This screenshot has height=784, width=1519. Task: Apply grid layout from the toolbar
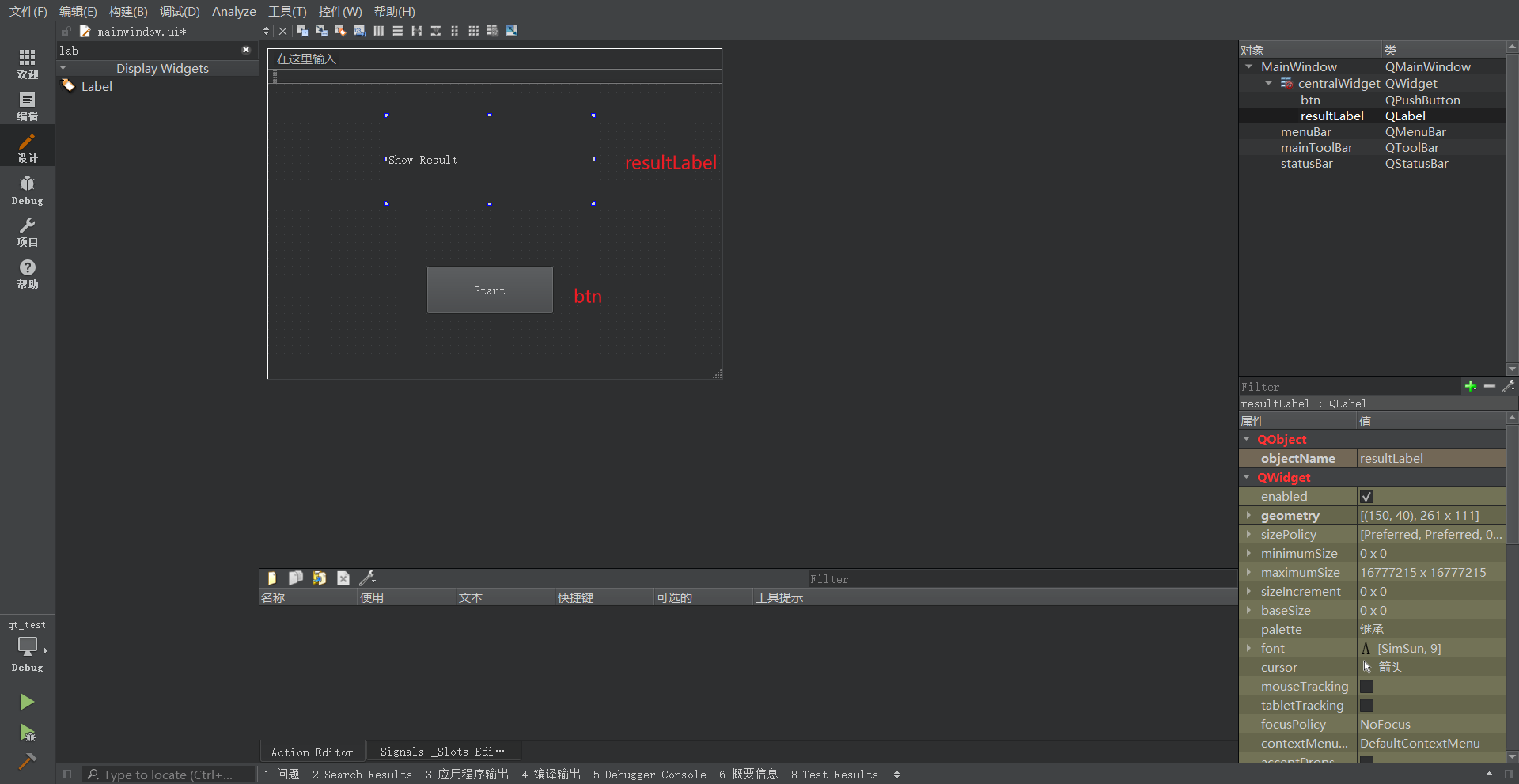pyautogui.click(x=474, y=31)
